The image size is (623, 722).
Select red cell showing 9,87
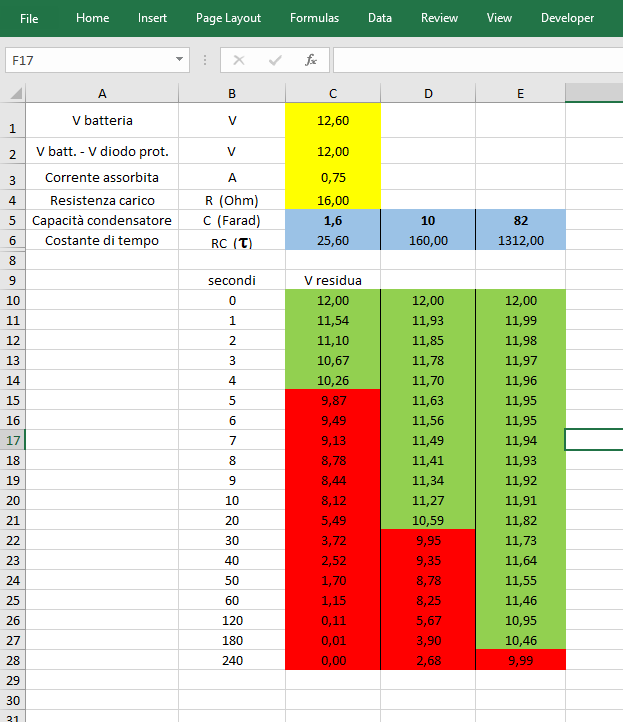tap(333, 400)
